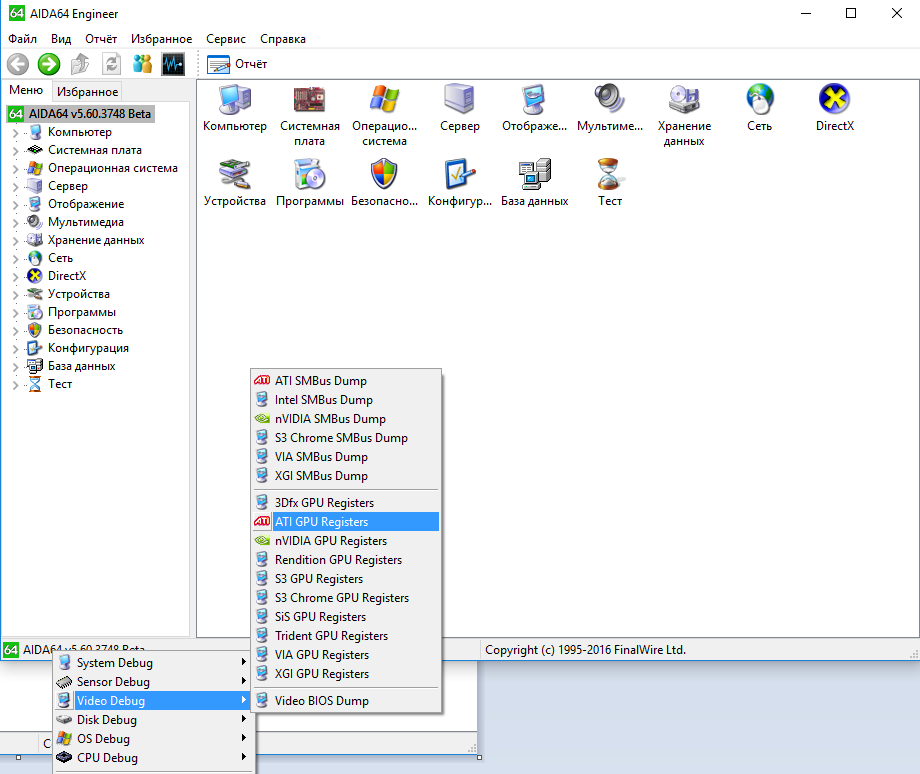The image size is (920, 774).
Task: Open OS Debug submenu
Action: tap(153, 739)
